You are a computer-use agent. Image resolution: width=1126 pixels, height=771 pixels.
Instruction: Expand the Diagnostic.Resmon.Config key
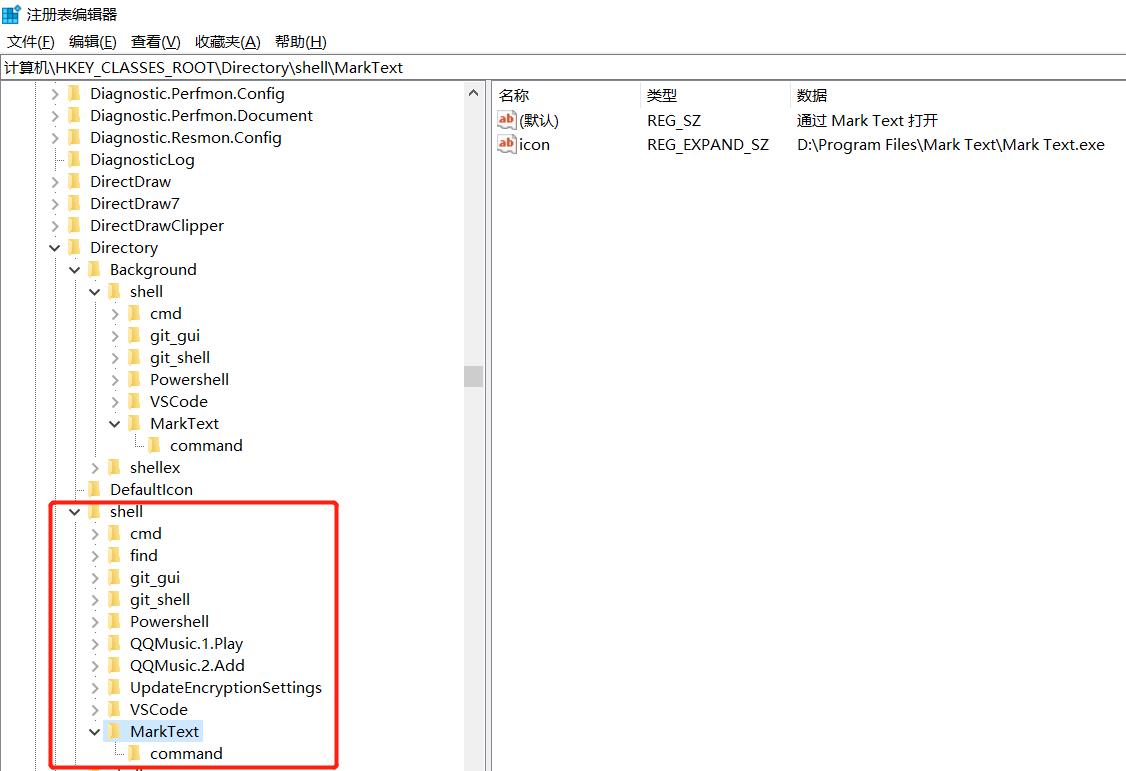(x=55, y=138)
